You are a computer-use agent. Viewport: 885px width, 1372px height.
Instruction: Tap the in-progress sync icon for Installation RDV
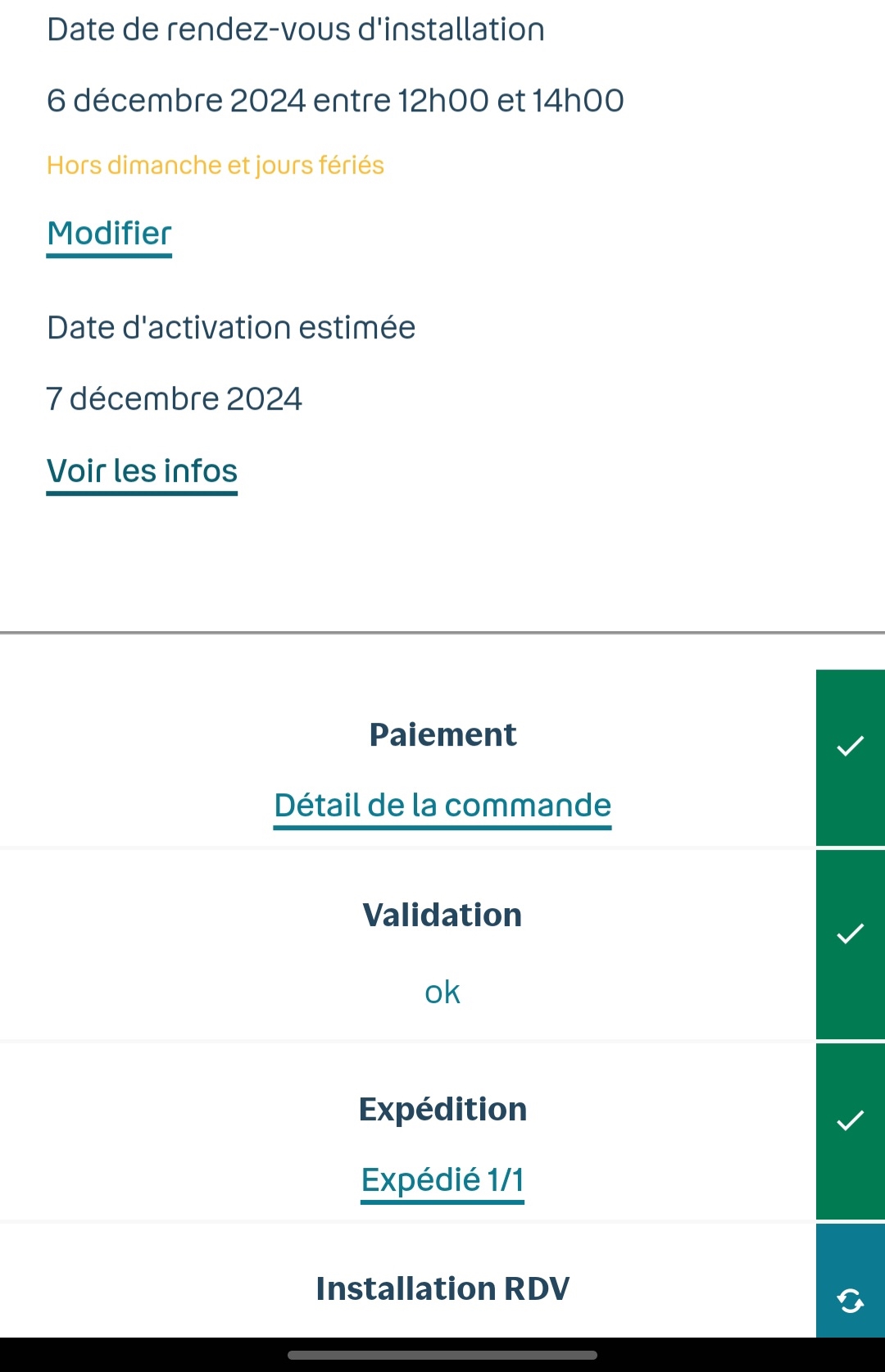point(850,1300)
